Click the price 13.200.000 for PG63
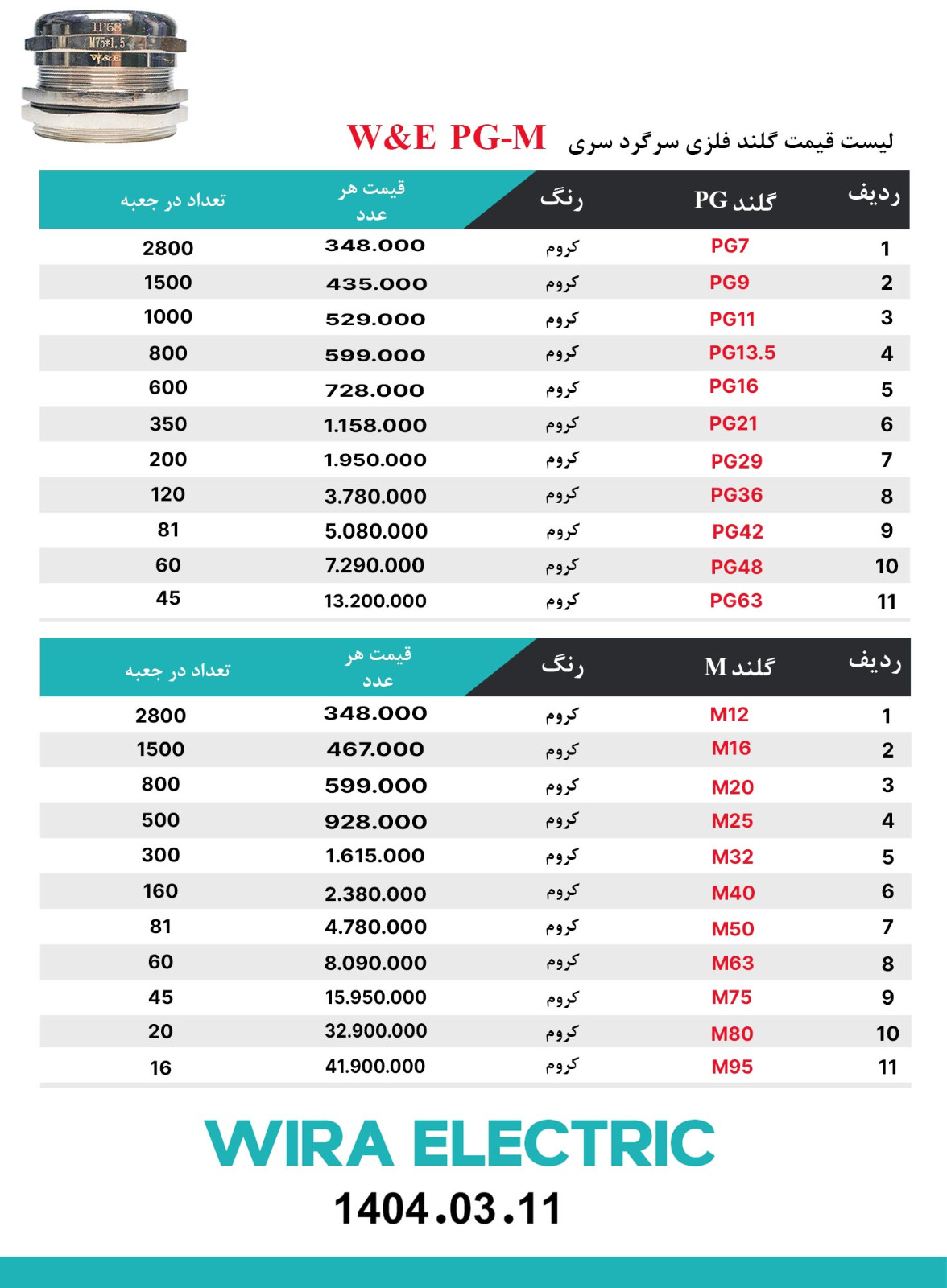Screen dimensions: 947x1288 [375, 601]
